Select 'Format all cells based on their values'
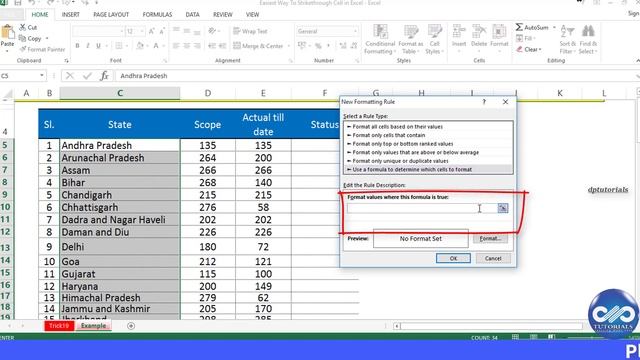Viewport: 640px width, 360px height. 428,127
